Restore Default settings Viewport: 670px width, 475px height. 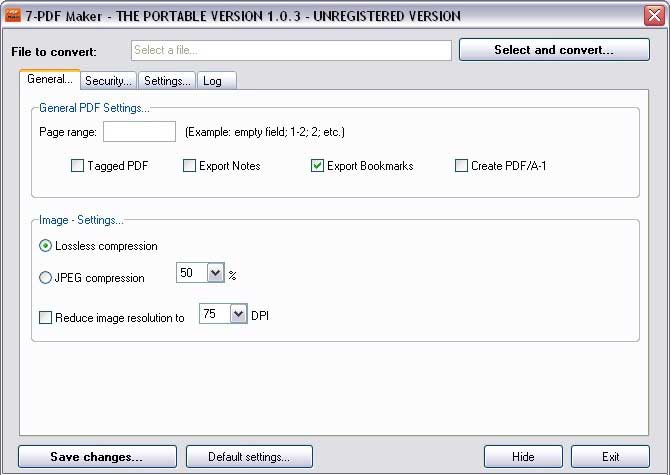(x=249, y=457)
